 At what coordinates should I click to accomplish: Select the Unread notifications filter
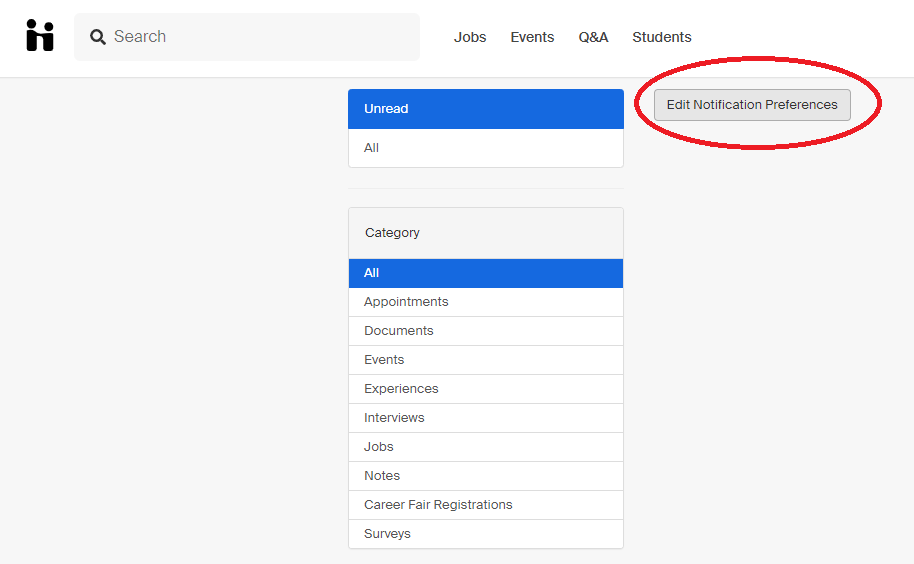click(x=486, y=109)
